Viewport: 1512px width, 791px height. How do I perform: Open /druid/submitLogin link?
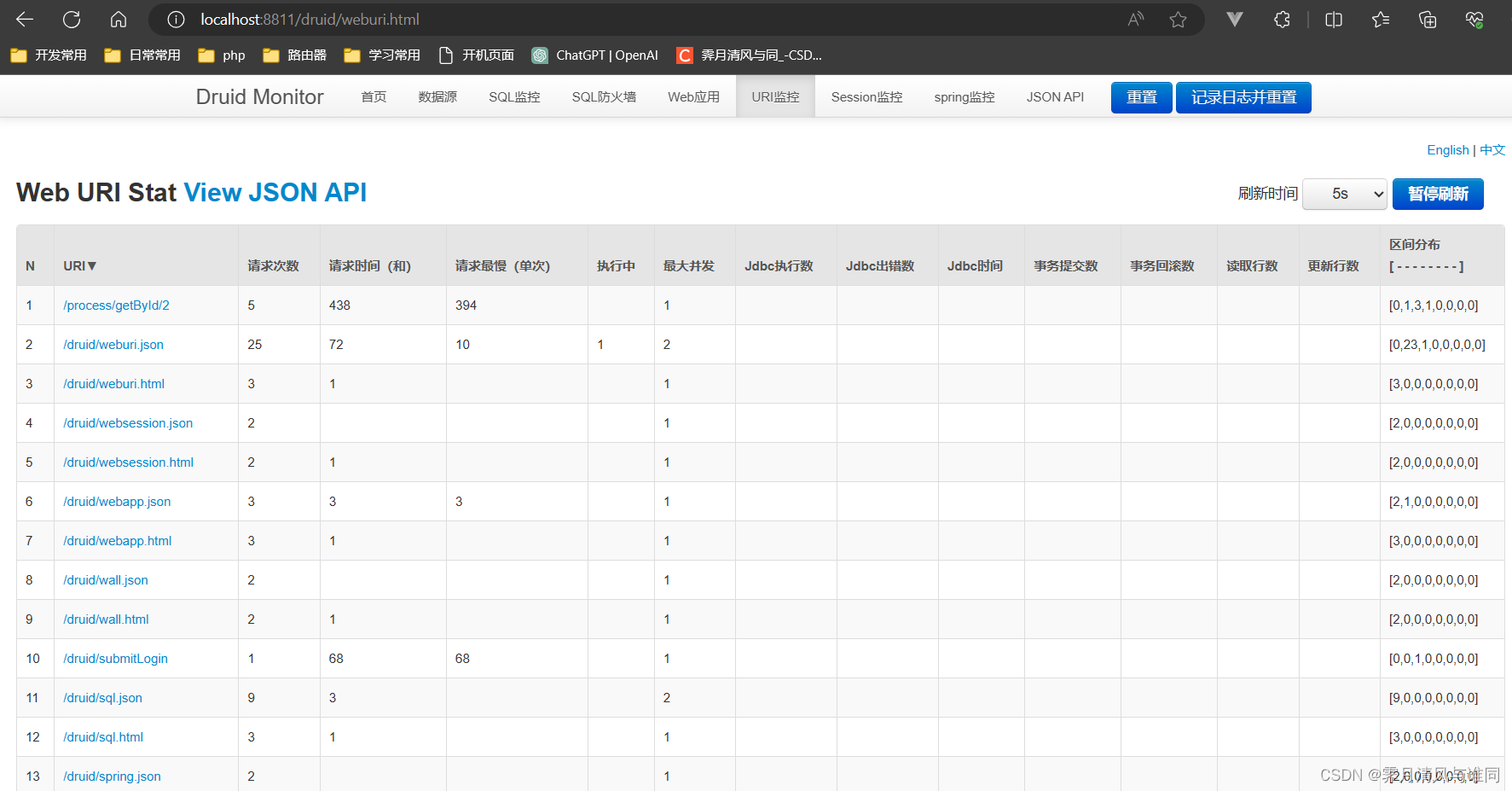[x=115, y=659]
